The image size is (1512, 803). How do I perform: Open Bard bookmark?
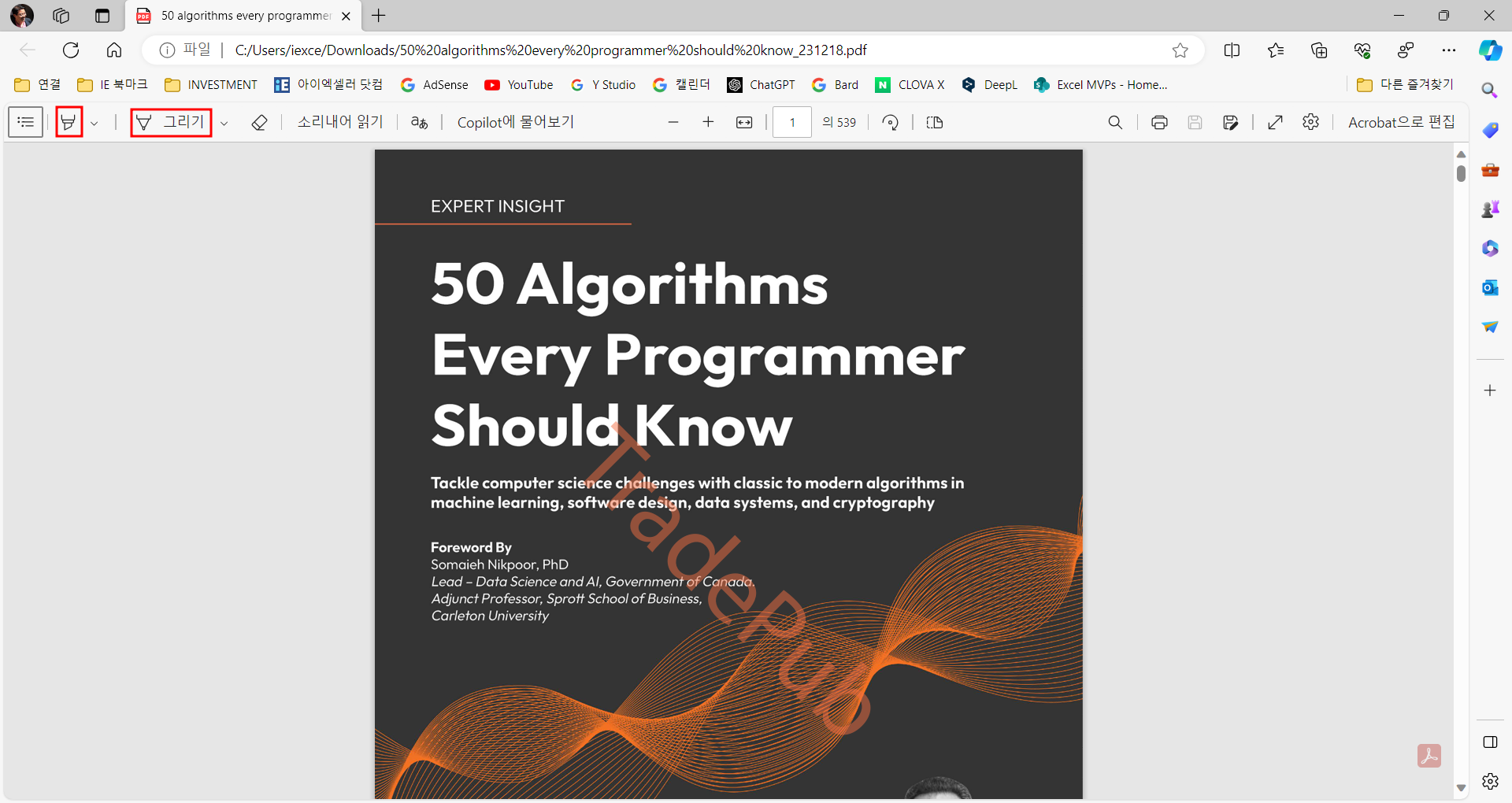pyautogui.click(x=836, y=85)
